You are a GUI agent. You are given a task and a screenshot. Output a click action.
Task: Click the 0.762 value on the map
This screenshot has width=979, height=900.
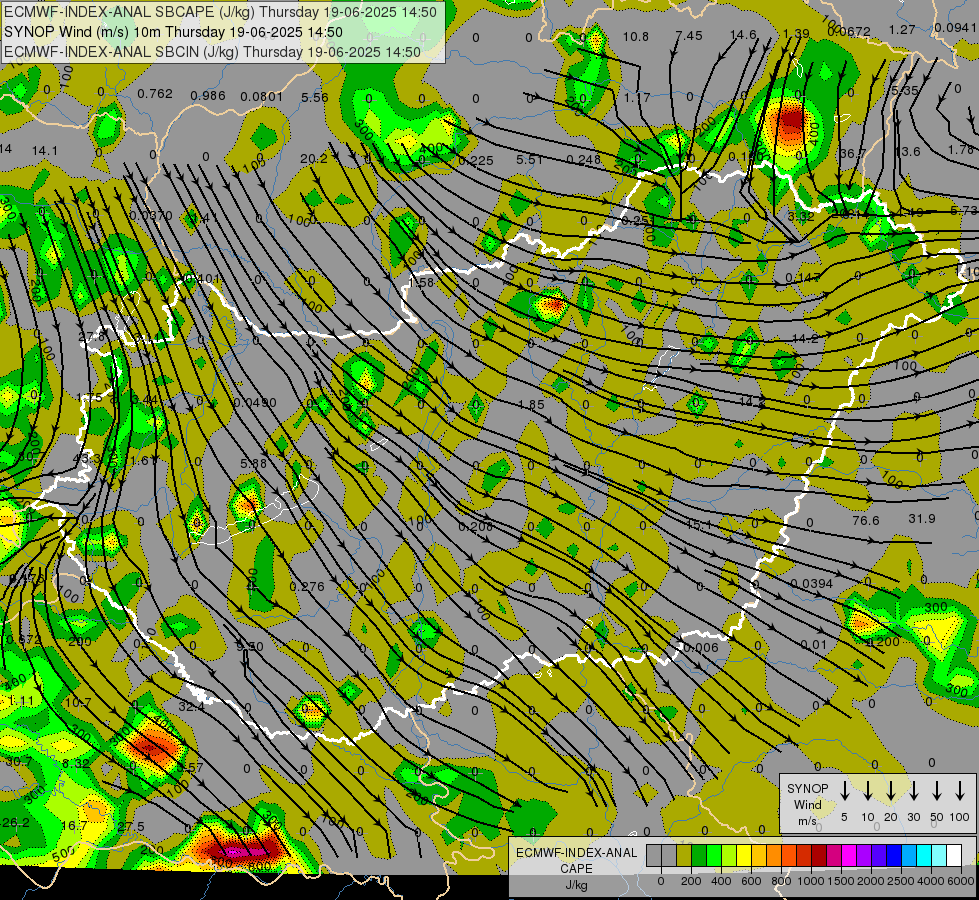tap(155, 94)
